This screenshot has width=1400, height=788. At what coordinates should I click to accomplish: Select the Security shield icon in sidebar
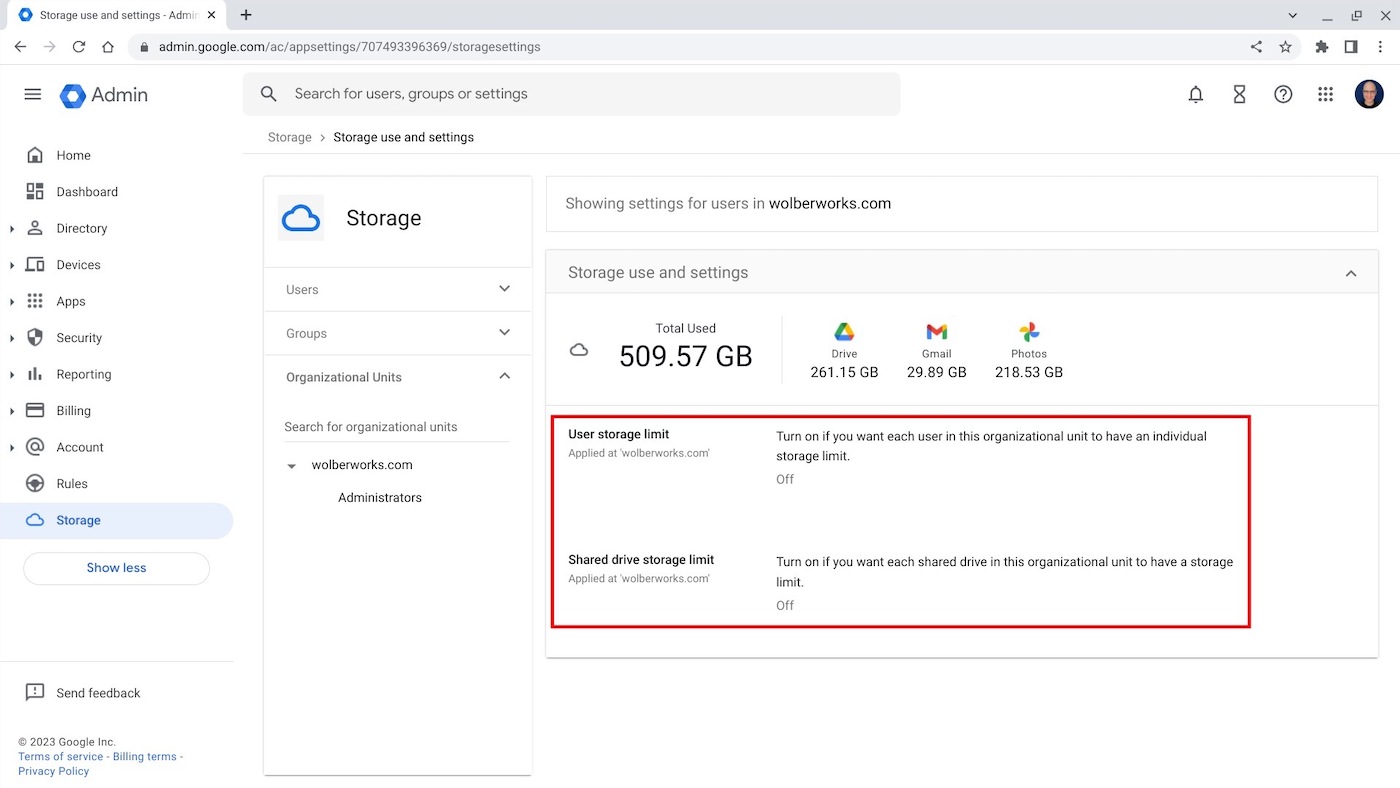[35, 338]
